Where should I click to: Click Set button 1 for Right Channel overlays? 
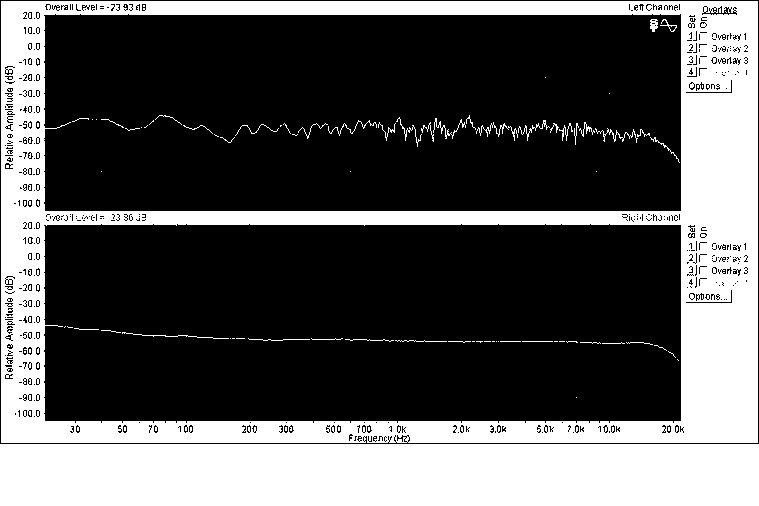pos(692,246)
